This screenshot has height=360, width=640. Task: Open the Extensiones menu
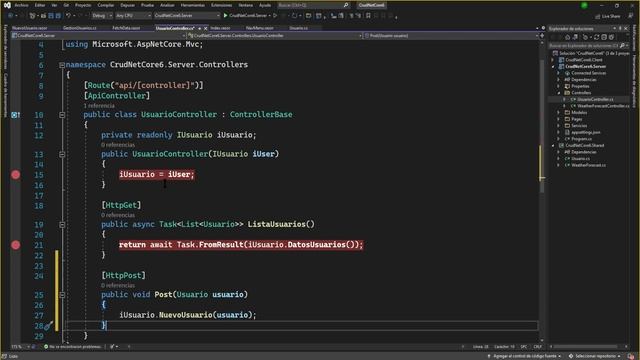coord(221,5)
